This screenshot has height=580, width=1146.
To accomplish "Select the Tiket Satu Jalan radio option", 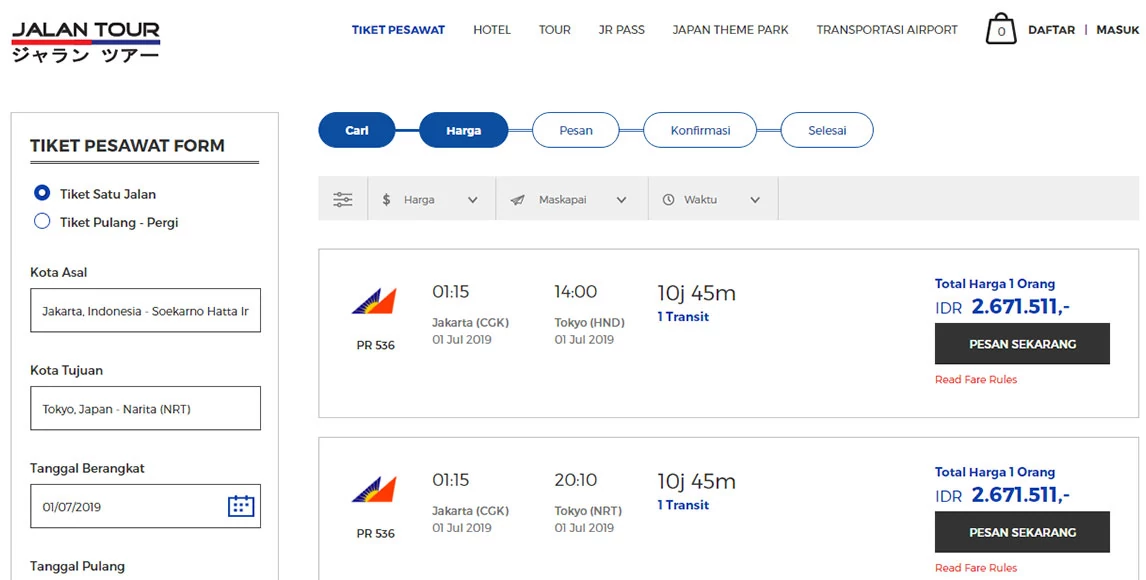I will coord(42,193).
